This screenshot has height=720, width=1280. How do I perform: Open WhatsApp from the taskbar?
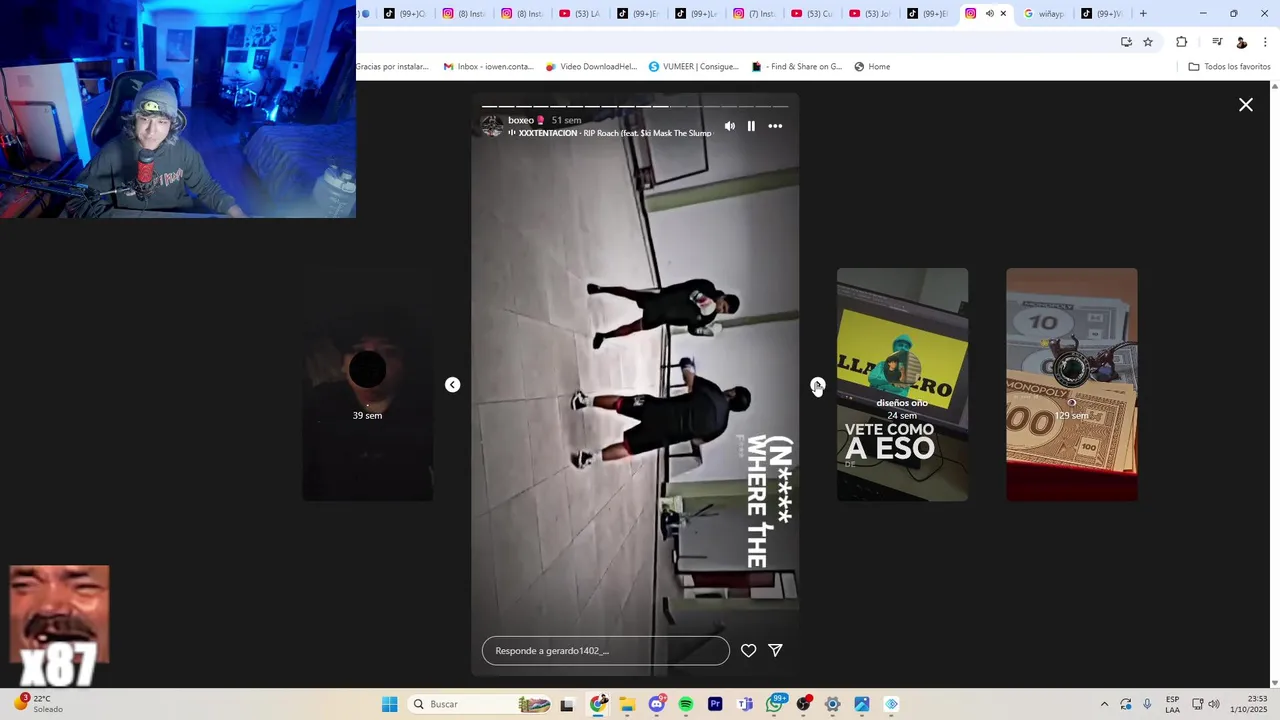(774, 704)
